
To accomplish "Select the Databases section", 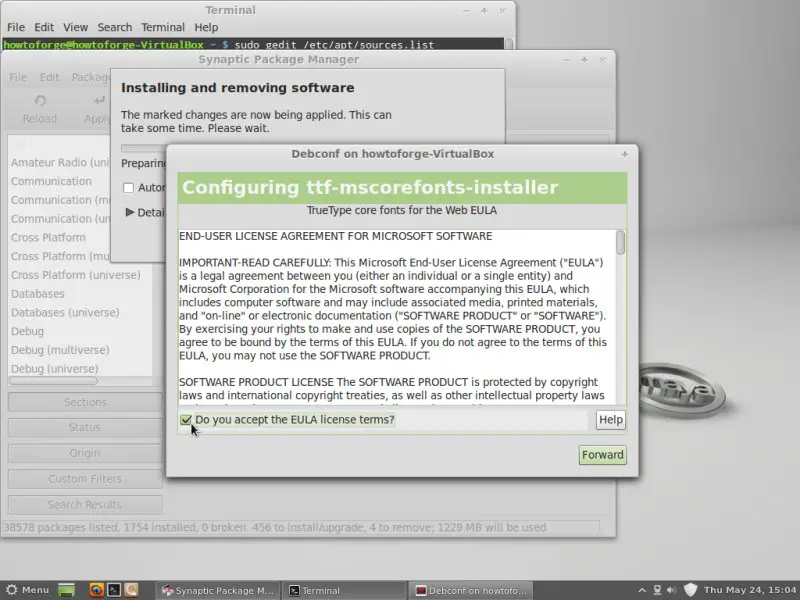I will (x=38, y=294).
